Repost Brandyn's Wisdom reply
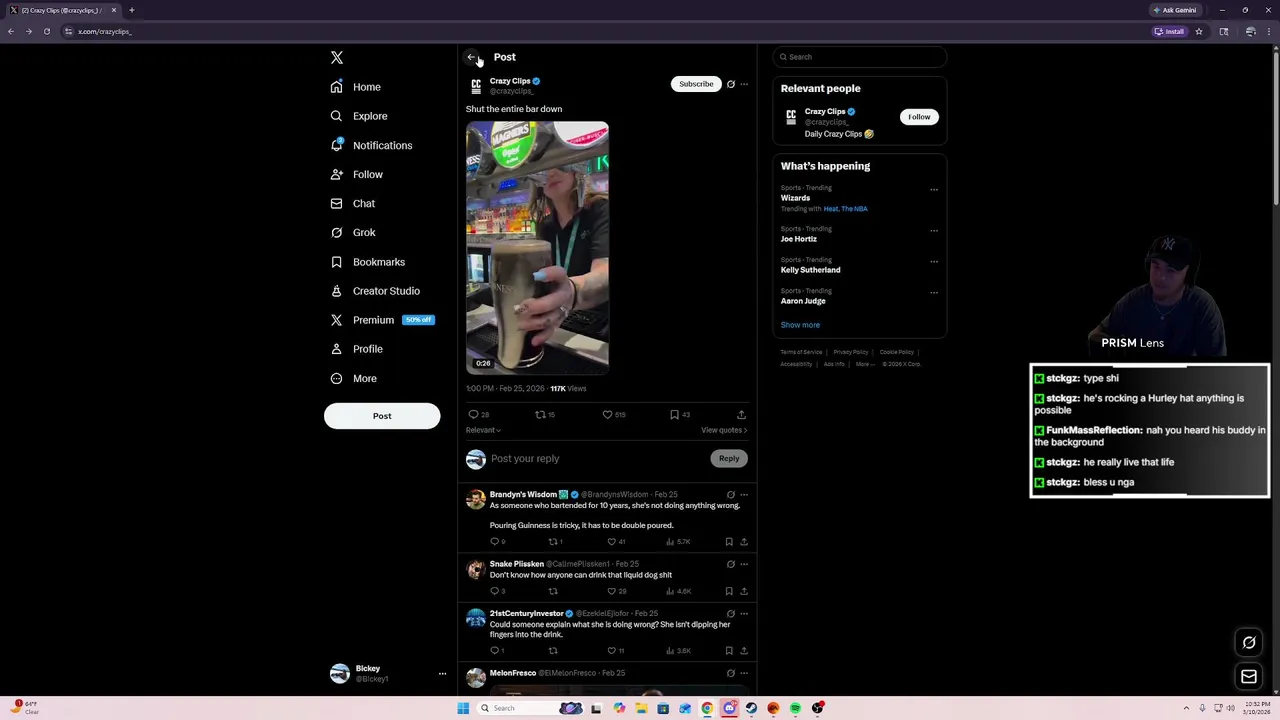Screen dimensions: 1280x720 click(x=555, y=542)
